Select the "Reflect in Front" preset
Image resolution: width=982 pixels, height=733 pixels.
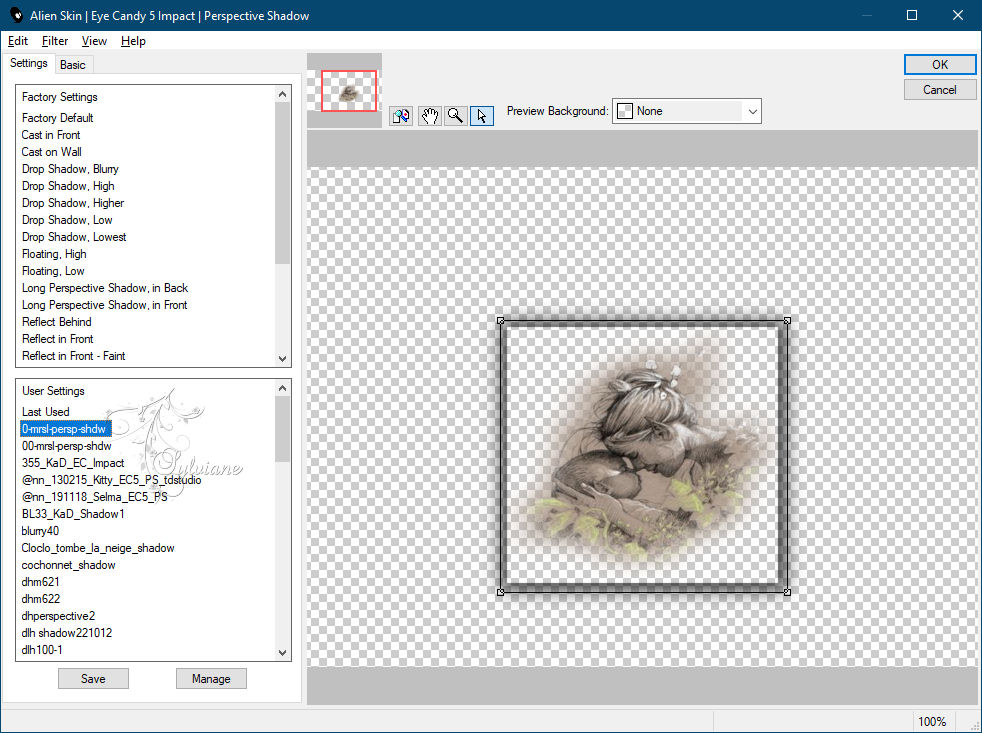pos(58,338)
